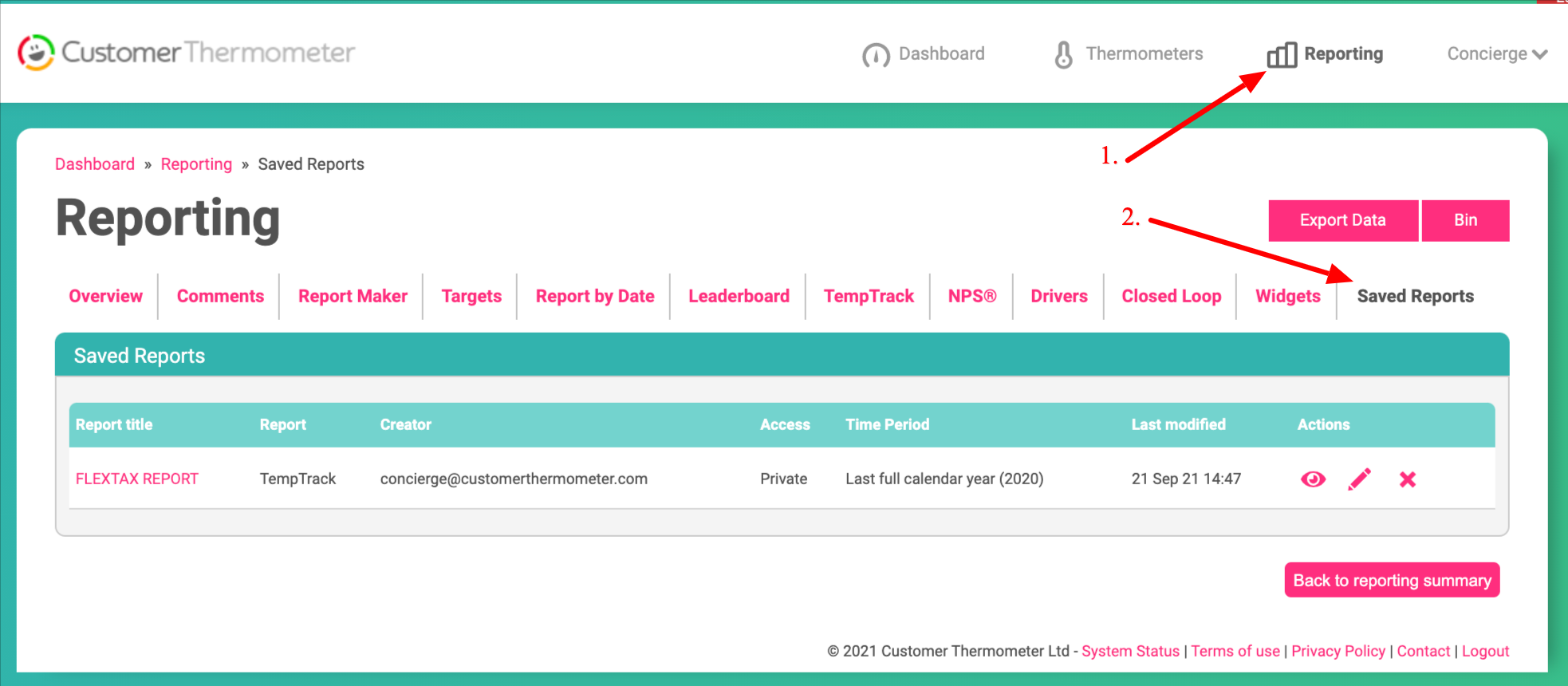The image size is (1568, 686).
Task: Click the Reporting bar chart icon
Action: click(x=1282, y=54)
